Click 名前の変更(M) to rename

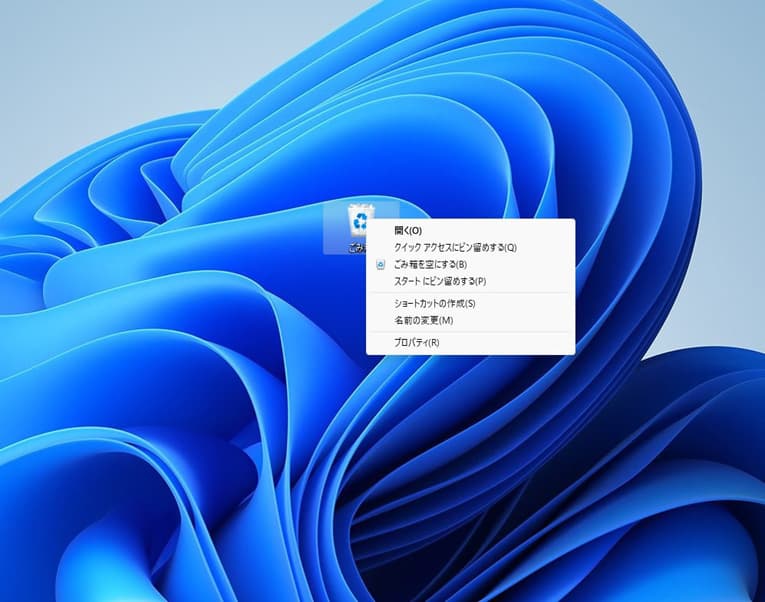(423, 321)
